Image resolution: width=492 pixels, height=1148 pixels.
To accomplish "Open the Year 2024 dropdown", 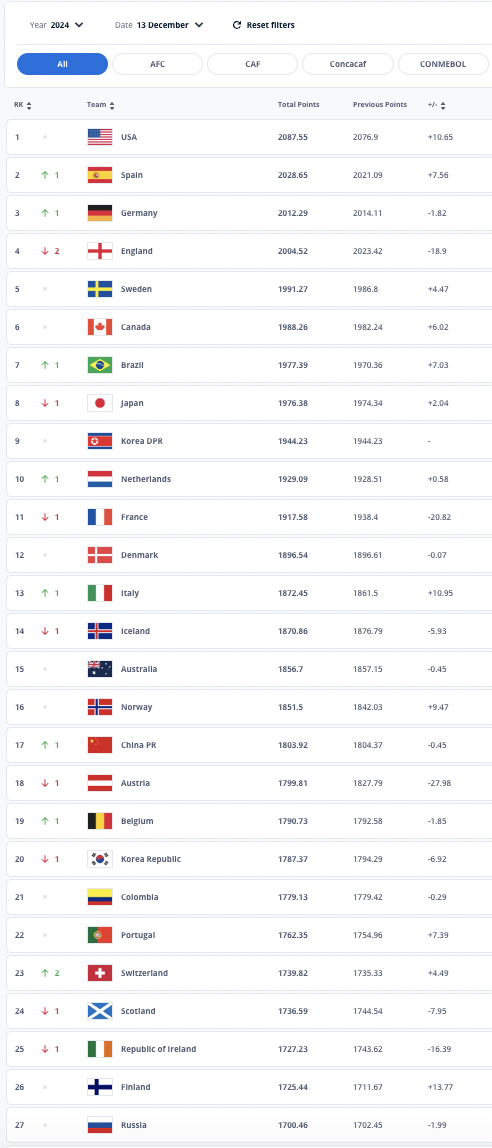I will tap(57, 25).
